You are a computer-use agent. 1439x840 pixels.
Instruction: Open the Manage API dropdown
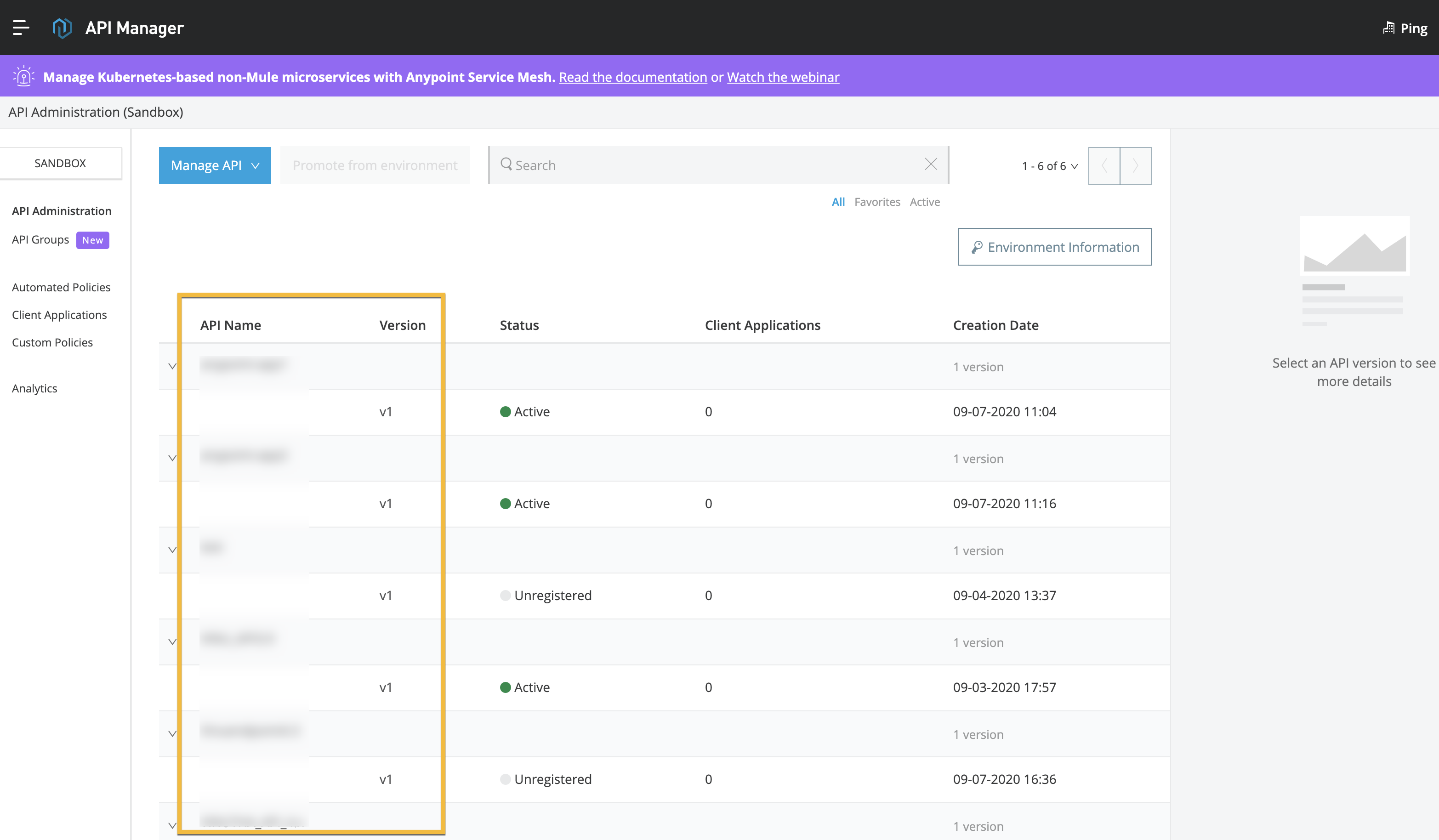click(215, 165)
